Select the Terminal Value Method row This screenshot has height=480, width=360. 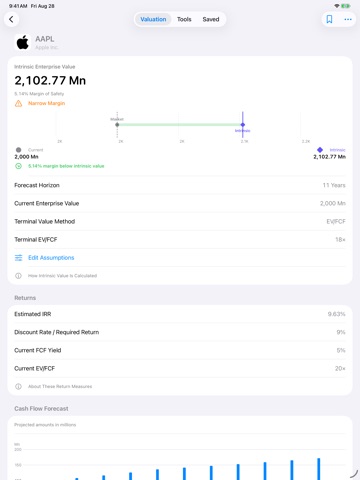click(180, 221)
